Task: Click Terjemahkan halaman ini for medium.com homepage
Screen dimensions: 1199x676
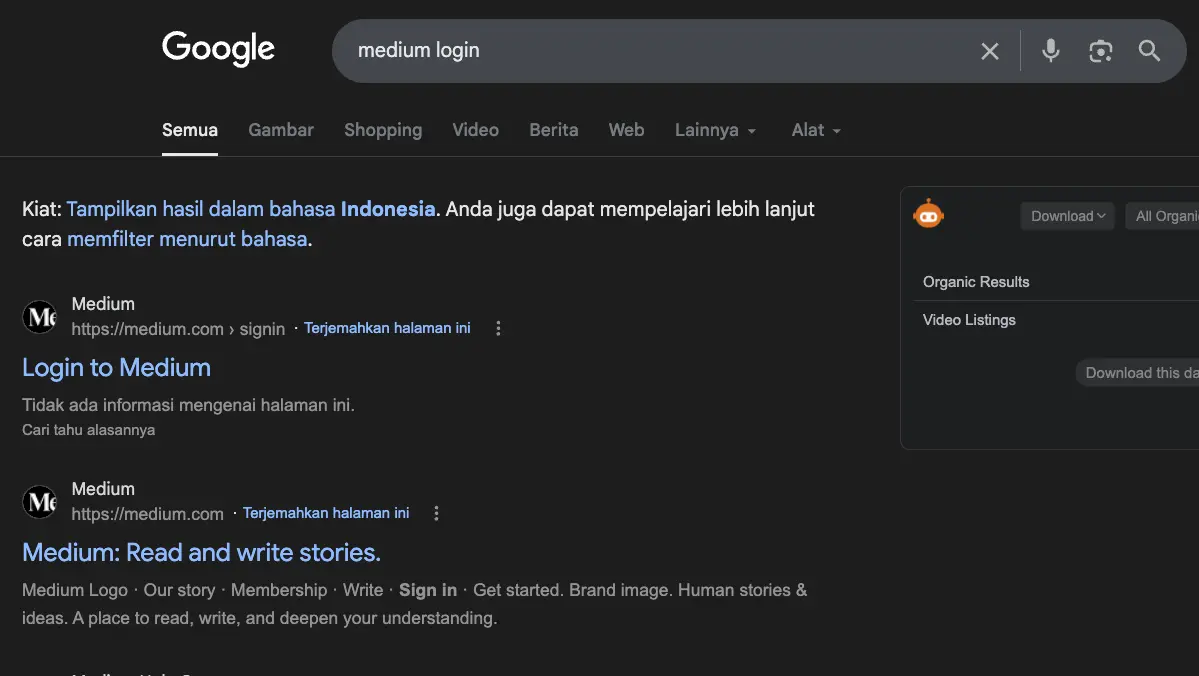Action: 326,513
